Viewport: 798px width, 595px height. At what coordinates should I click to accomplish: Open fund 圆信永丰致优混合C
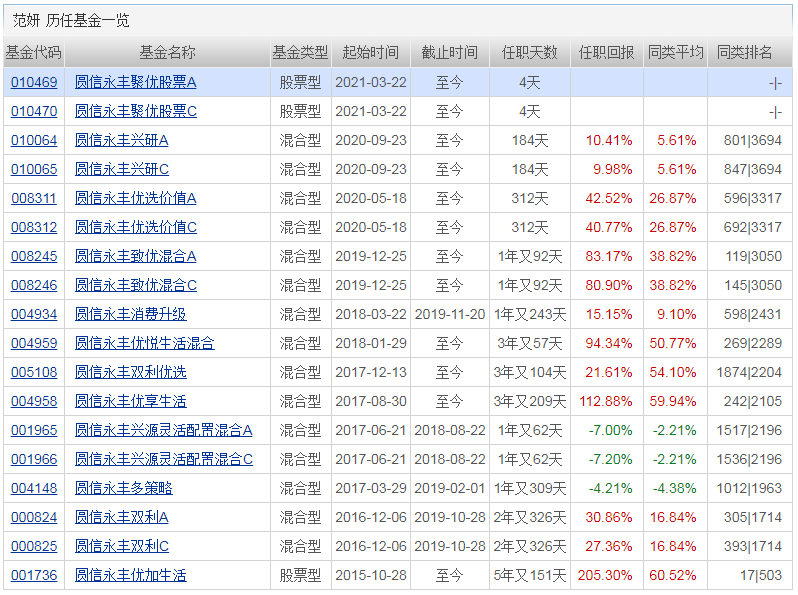click(136, 286)
